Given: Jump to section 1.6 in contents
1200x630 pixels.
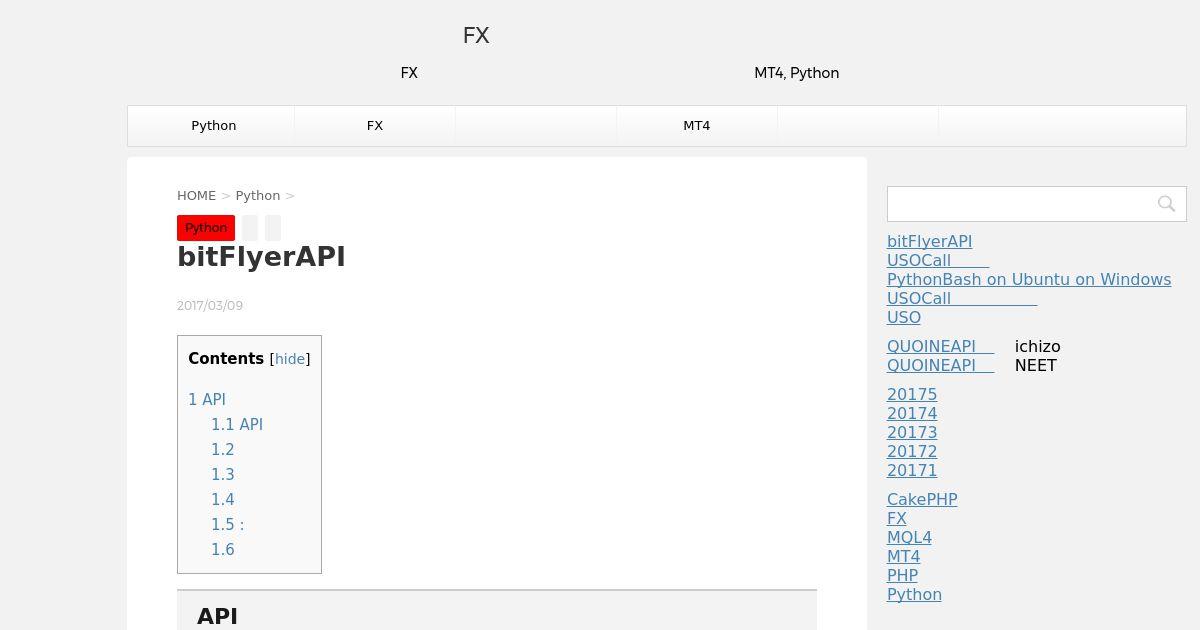Looking at the screenshot, I should pos(223,549).
